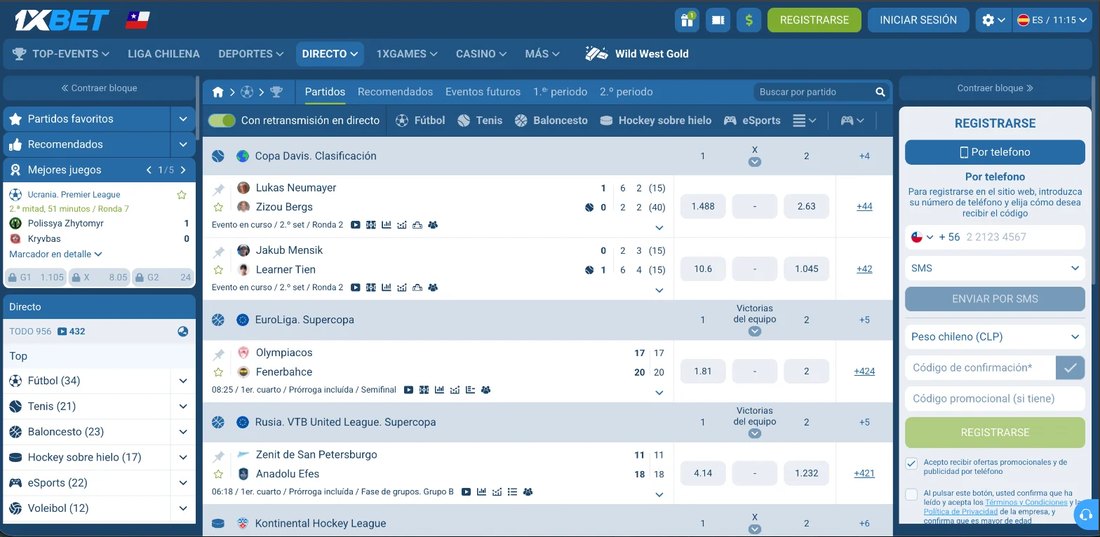Collapse the left Contraer bloque panel
This screenshot has width=1100, height=537.
99,88
